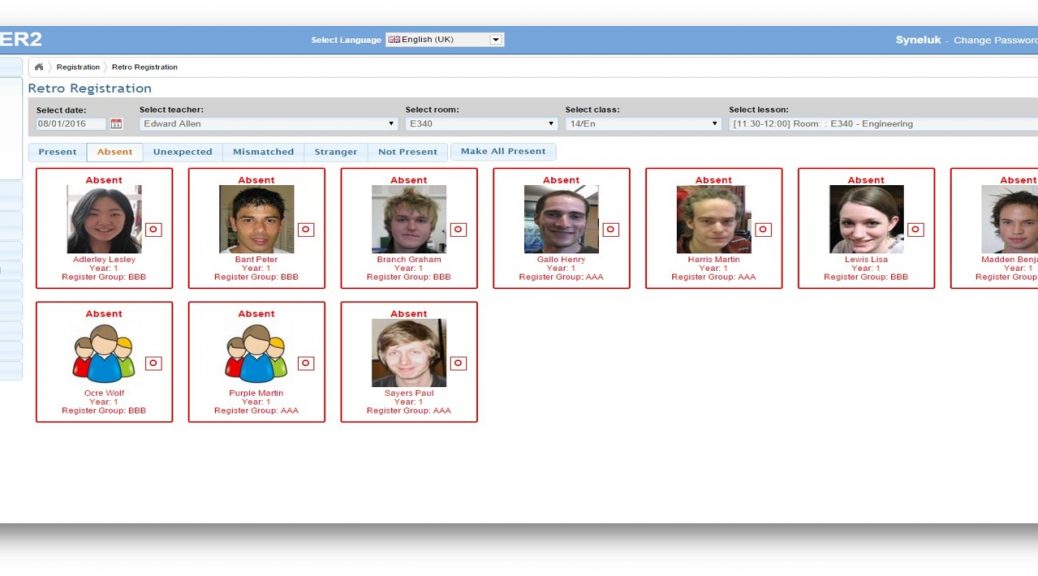Image resolution: width=1038 pixels, height=576 pixels.
Task: Open the calendar date picker icon
Action: pos(116,124)
